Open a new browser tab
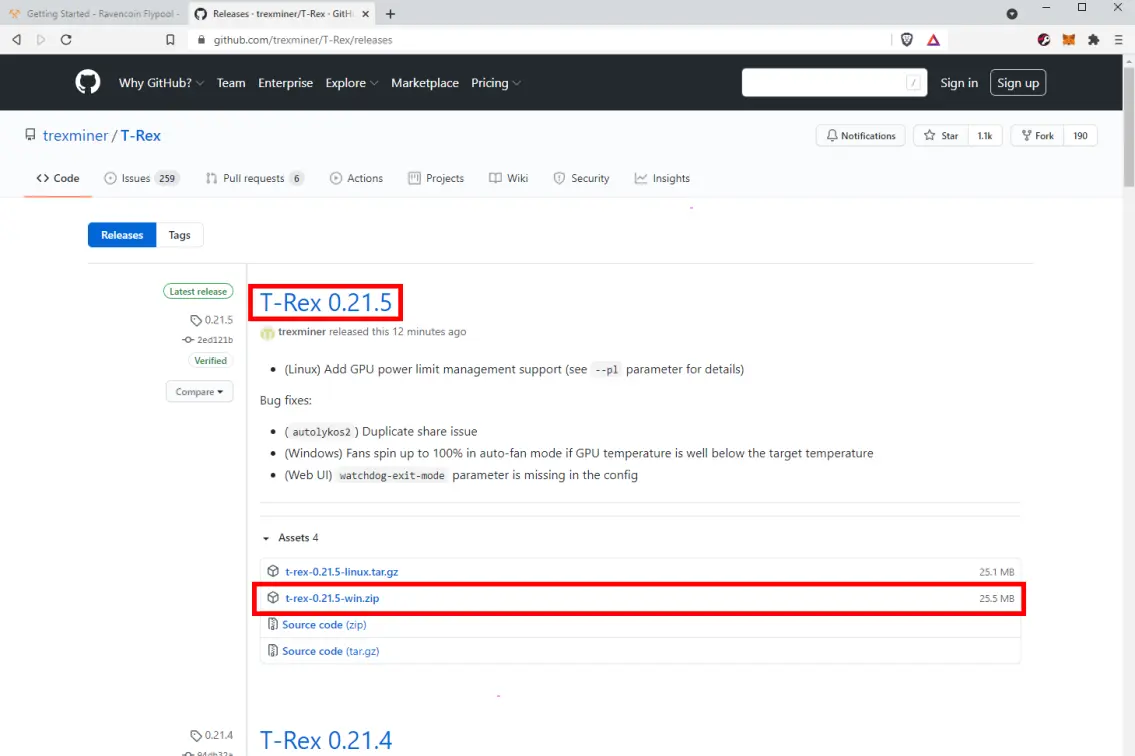 390,14
